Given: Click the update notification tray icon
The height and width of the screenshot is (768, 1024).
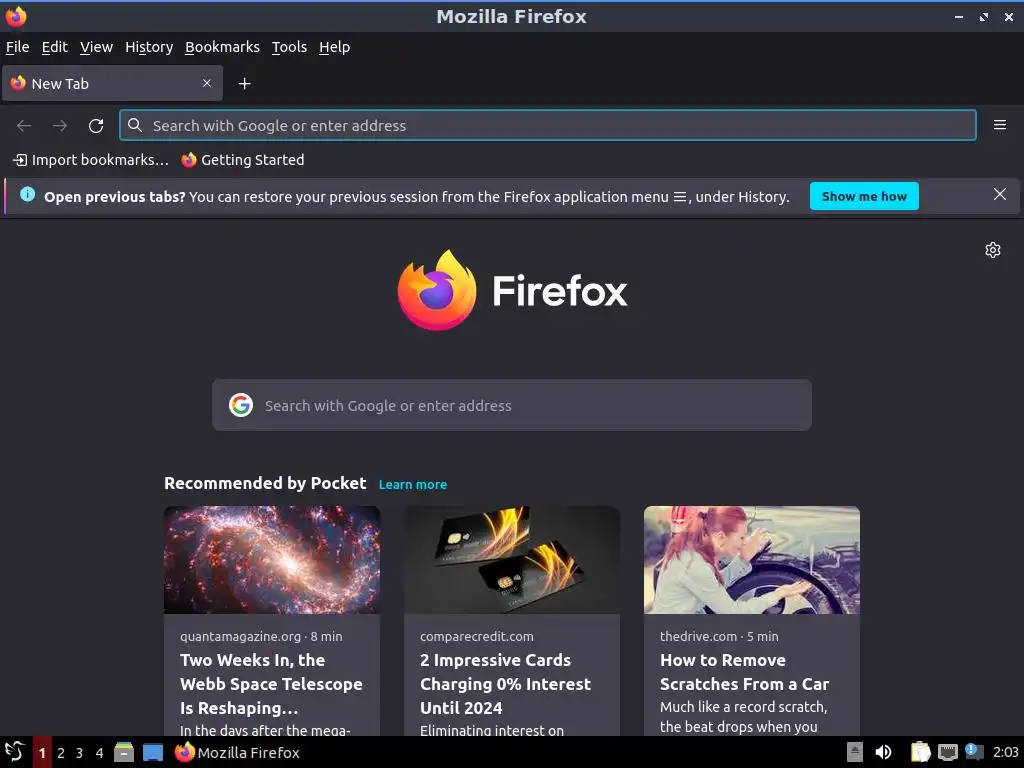Looking at the screenshot, I should (x=974, y=751).
